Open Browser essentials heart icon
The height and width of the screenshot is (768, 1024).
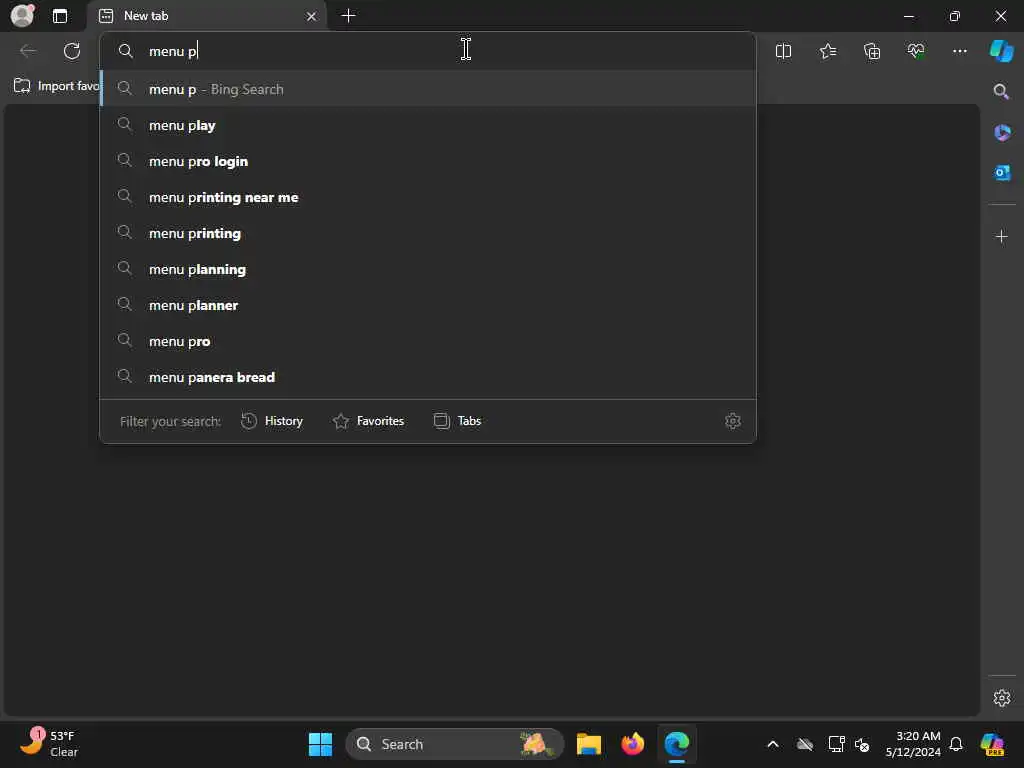coord(916,51)
